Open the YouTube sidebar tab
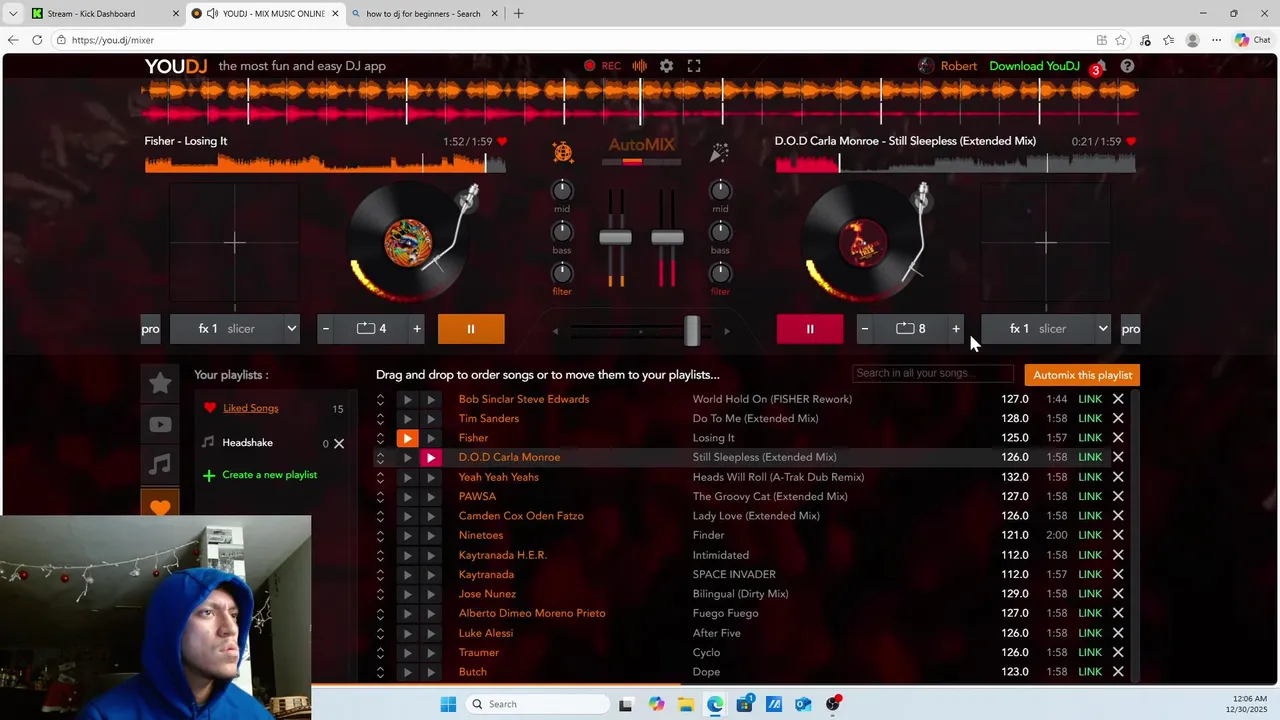1280x720 pixels. 160,424
